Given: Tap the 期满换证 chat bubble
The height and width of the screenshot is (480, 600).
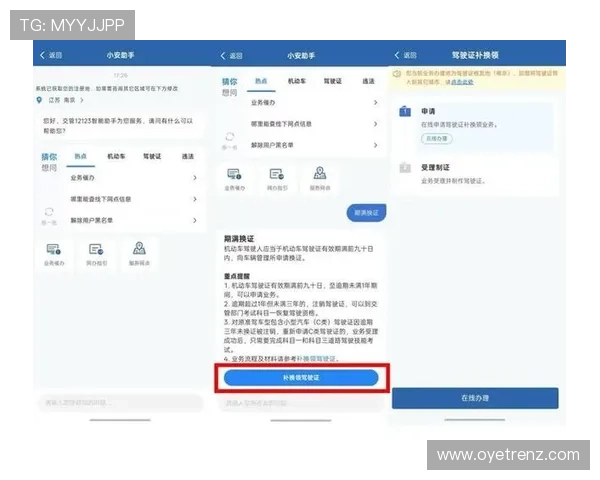Looking at the screenshot, I should [366, 213].
